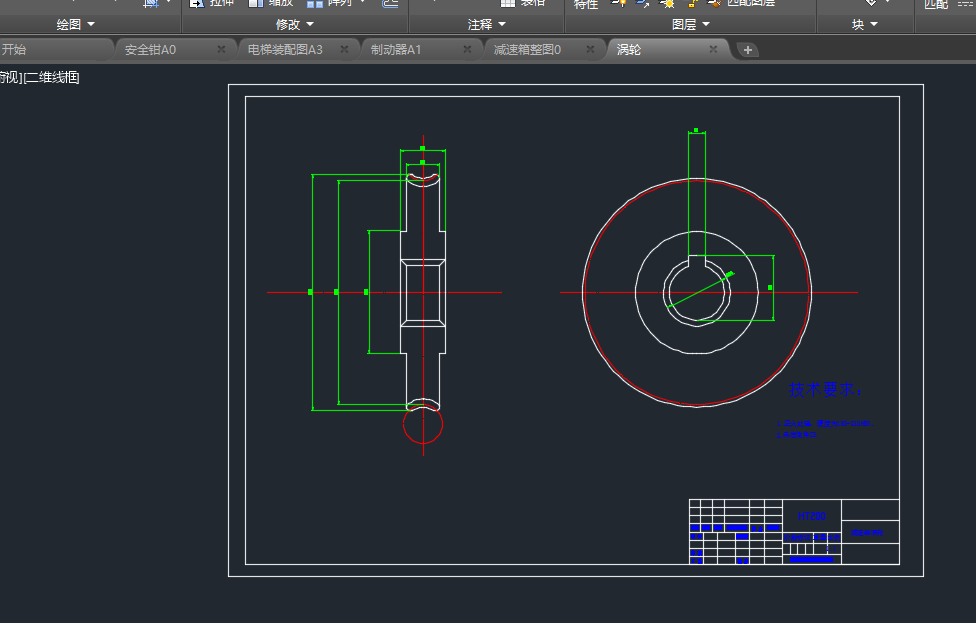Screen dimensions: 976x623
Task: Close the 安全钳A0 drawing tab
Action: (221, 49)
